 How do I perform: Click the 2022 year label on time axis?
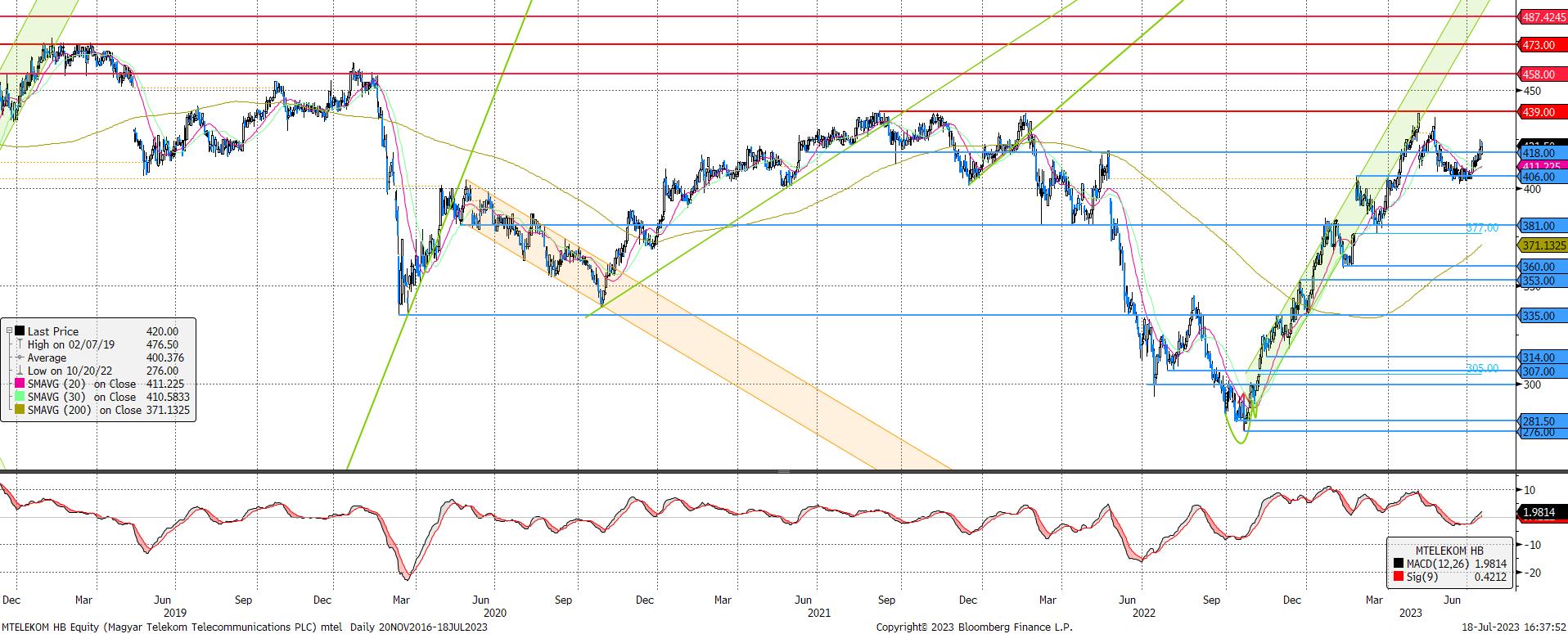tap(1144, 613)
